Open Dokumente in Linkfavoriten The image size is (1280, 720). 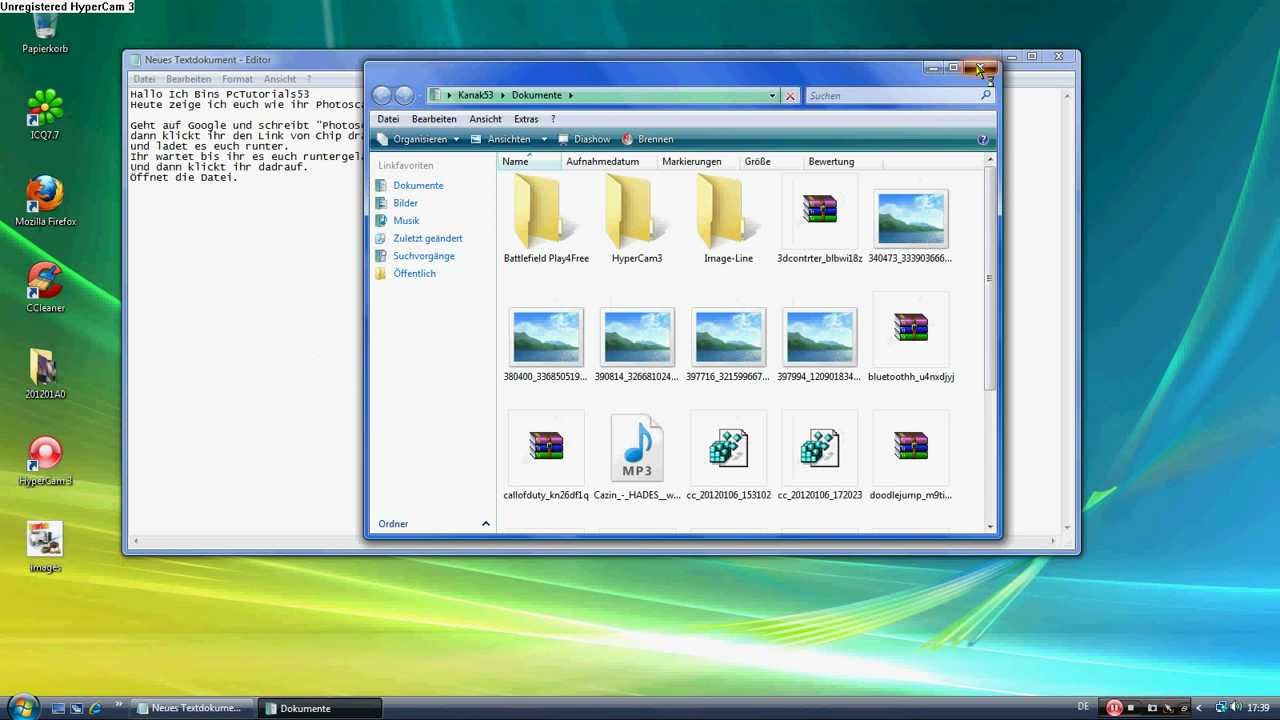point(410,185)
